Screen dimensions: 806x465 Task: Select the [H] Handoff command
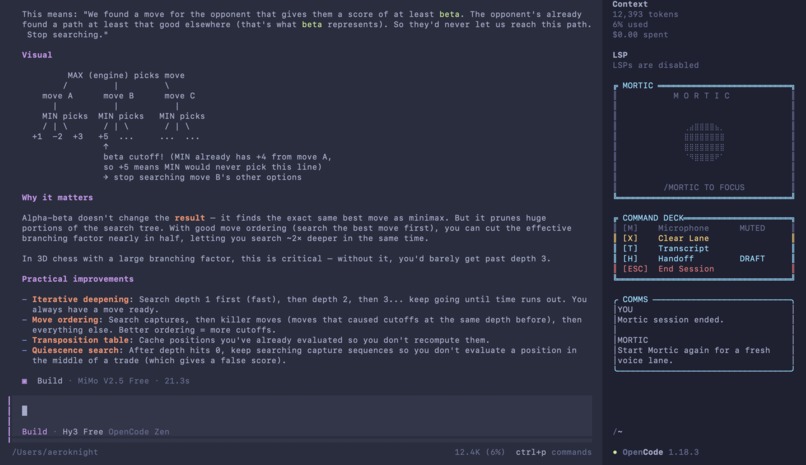(694, 259)
